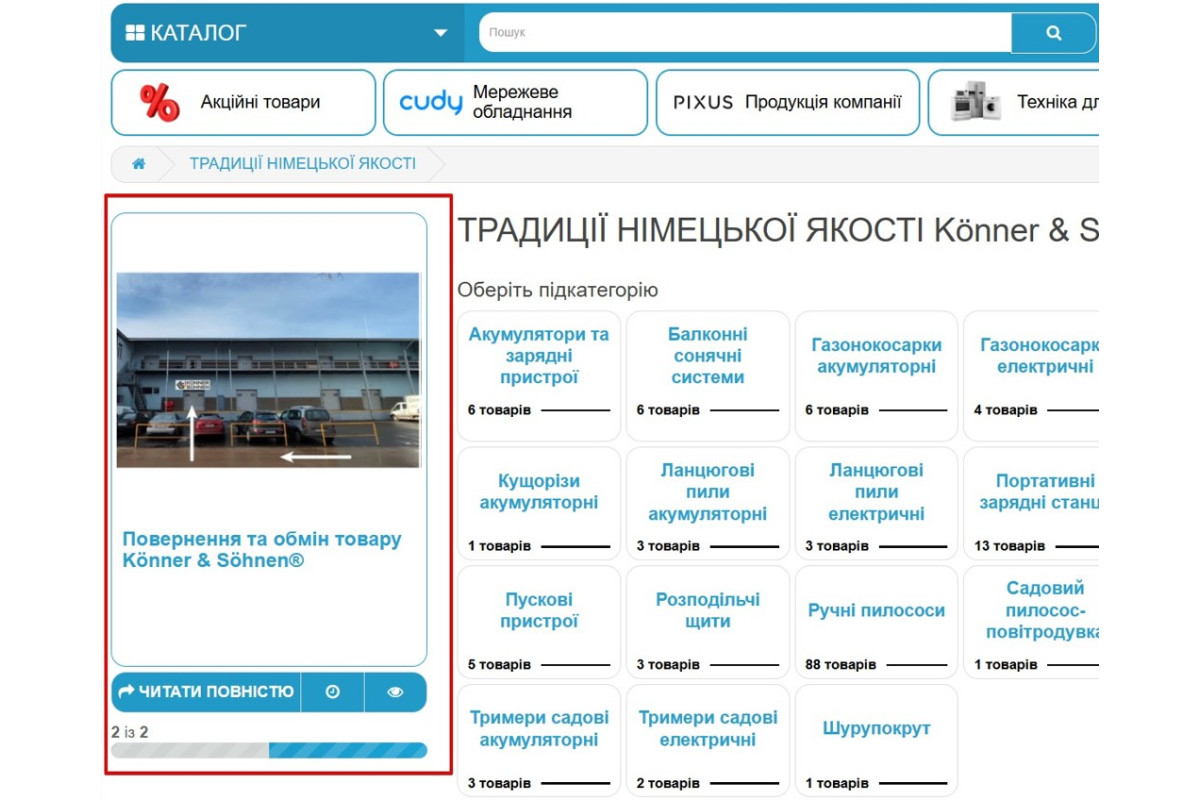Click ЧИТАТИ ПОВНІСТЮ button

coord(206,692)
